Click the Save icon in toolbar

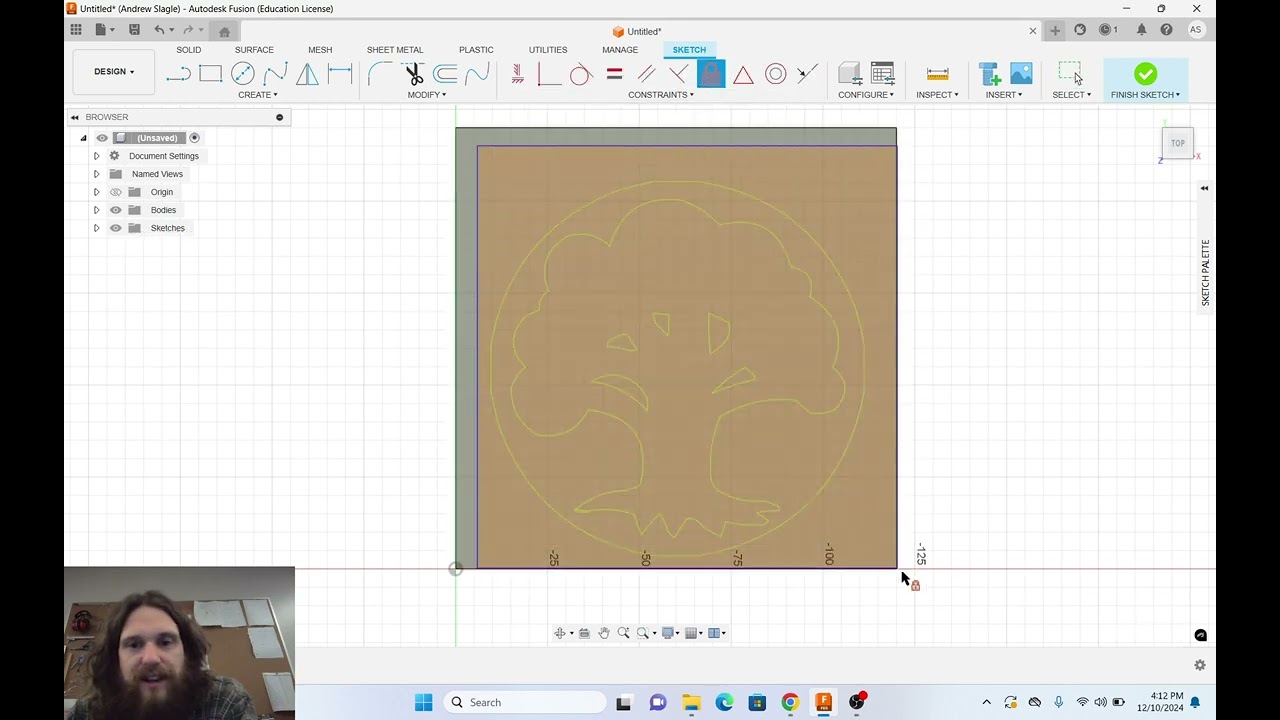point(134,30)
